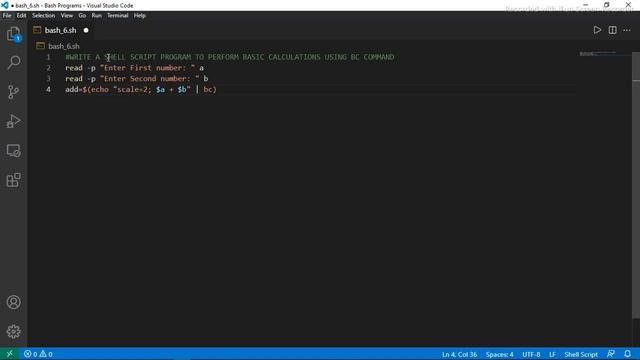Change file encoding UTF-8

coord(531,354)
